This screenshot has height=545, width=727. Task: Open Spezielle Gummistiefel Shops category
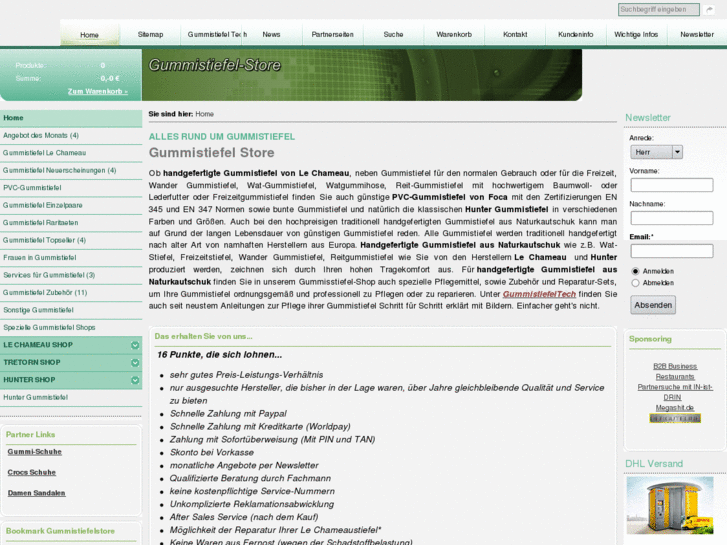[x=71, y=328]
